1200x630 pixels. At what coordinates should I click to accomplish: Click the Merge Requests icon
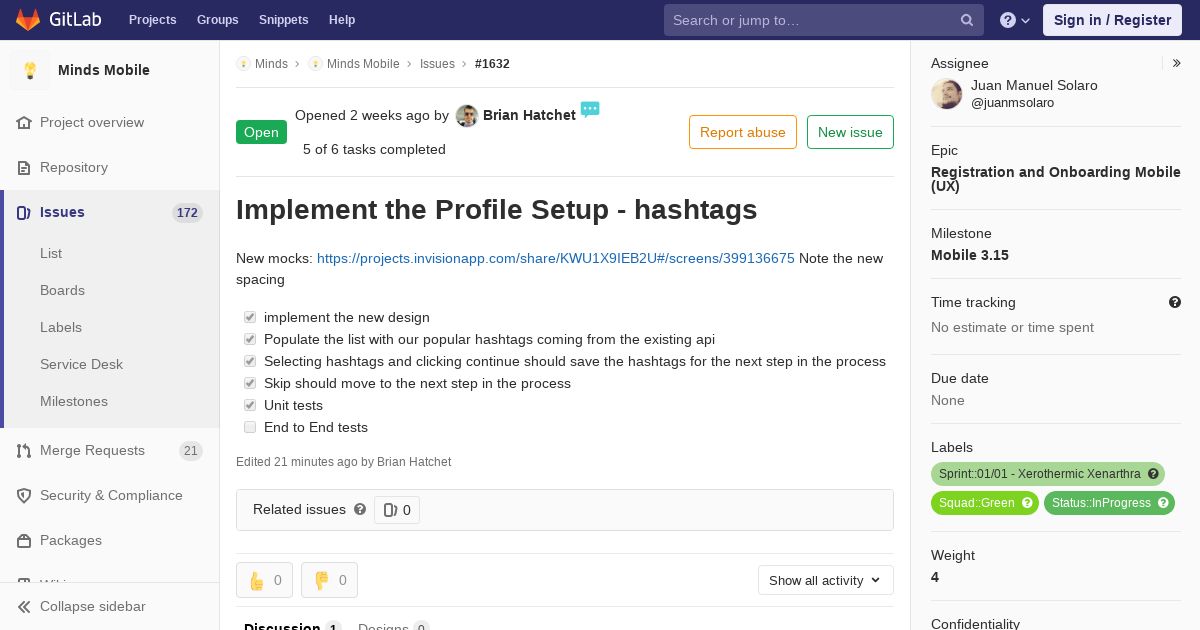24,450
